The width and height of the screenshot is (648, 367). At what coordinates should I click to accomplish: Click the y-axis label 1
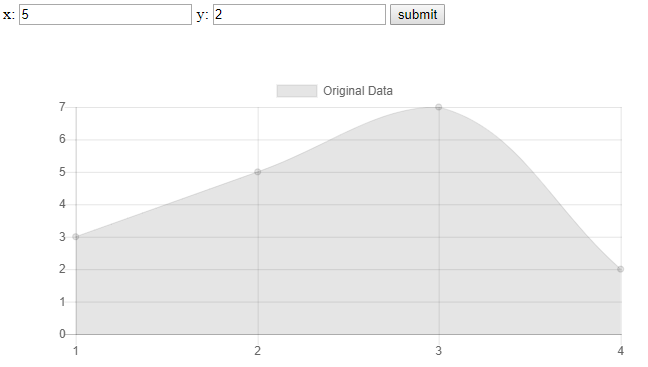coord(62,302)
